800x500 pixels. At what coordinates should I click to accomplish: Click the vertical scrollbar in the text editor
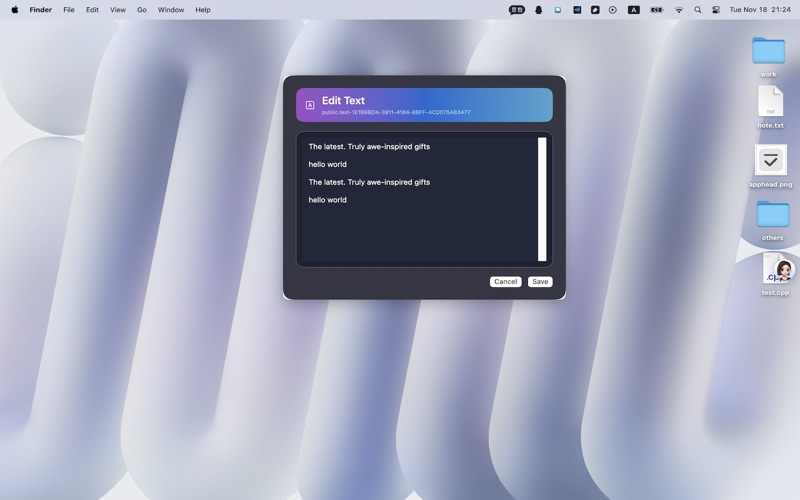pos(542,199)
